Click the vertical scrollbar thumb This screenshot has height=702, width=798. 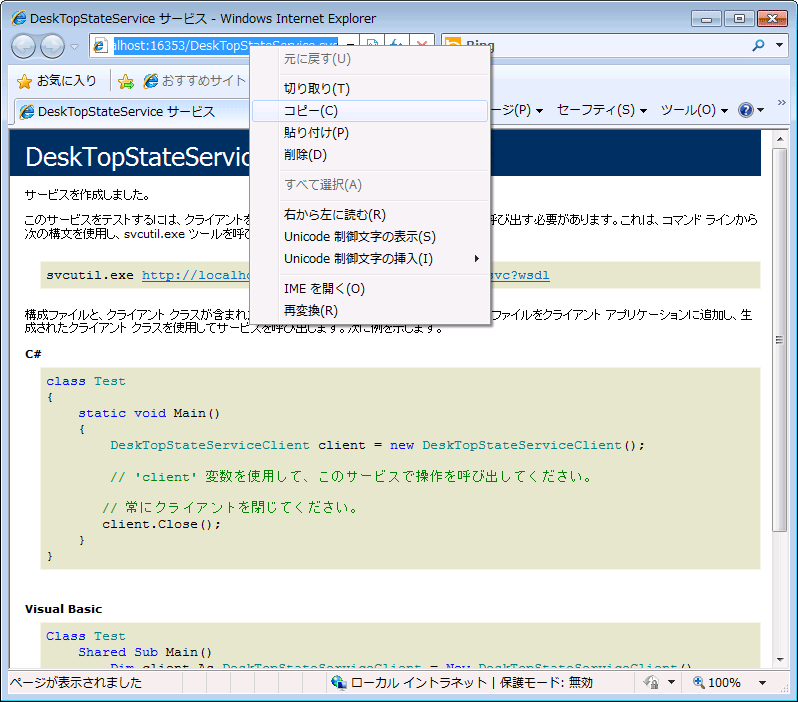click(x=780, y=340)
